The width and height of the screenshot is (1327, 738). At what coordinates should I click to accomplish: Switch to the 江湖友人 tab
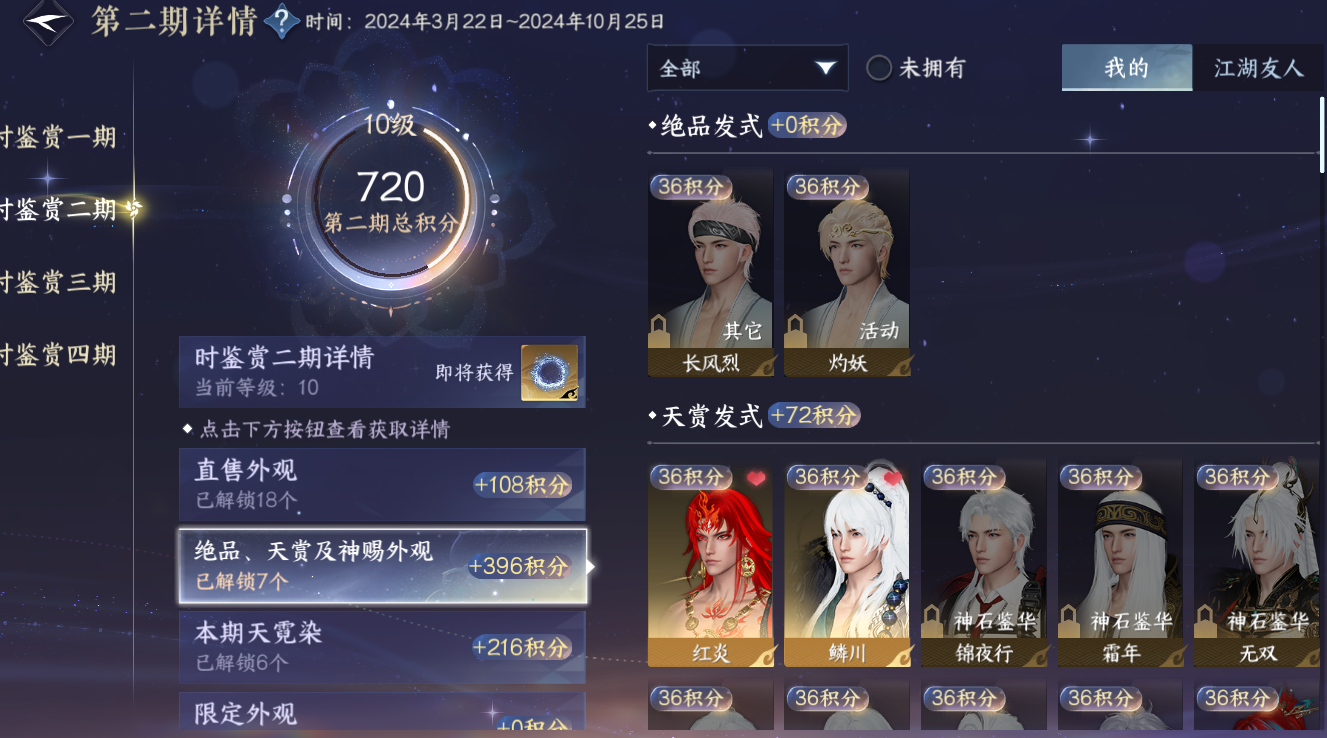[x=1258, y=68]
